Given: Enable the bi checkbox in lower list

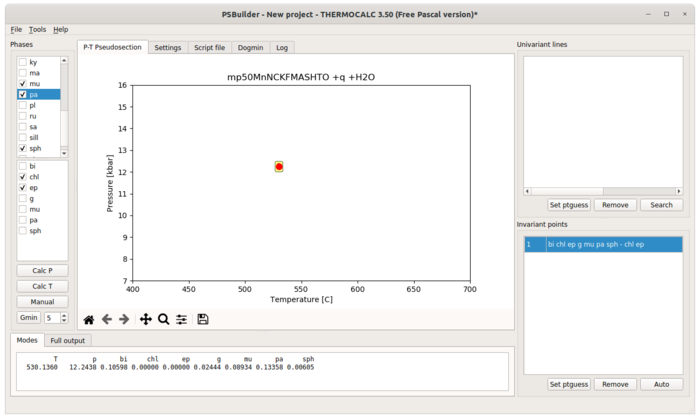Looking at the screenshot, I should coord(23,166).
